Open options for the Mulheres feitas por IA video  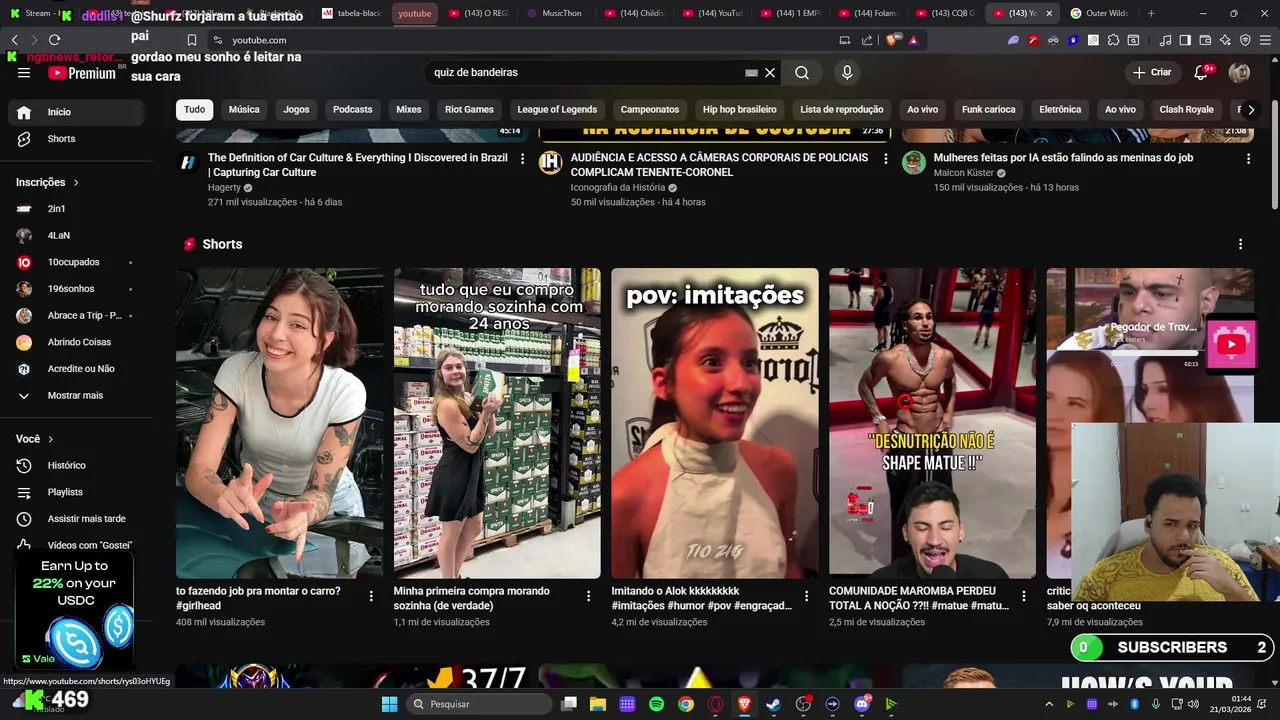pos(1248,158)
